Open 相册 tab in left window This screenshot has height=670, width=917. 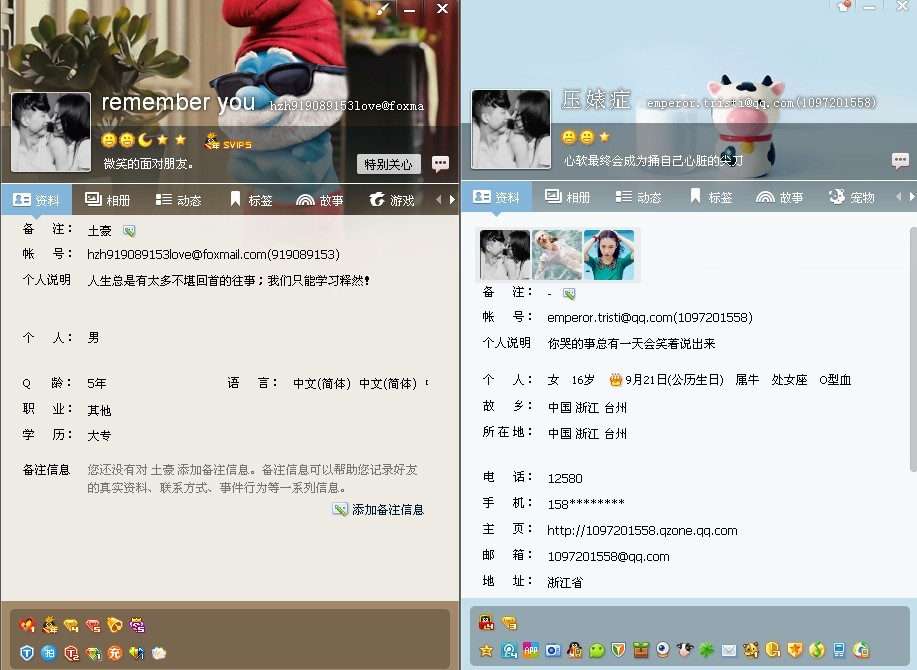pyautogui.click(x=108, y=200)
